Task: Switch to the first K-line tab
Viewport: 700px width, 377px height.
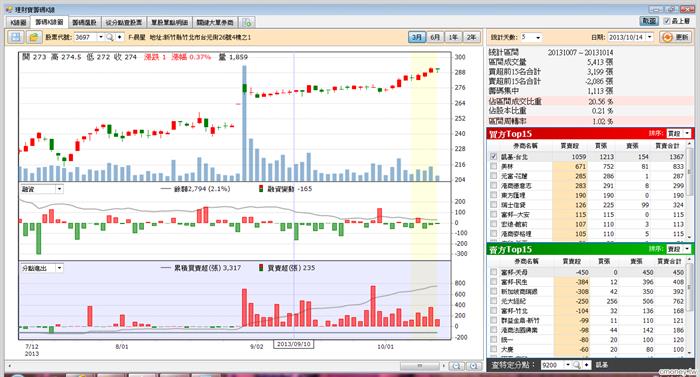Action: [x=18, y=22]
